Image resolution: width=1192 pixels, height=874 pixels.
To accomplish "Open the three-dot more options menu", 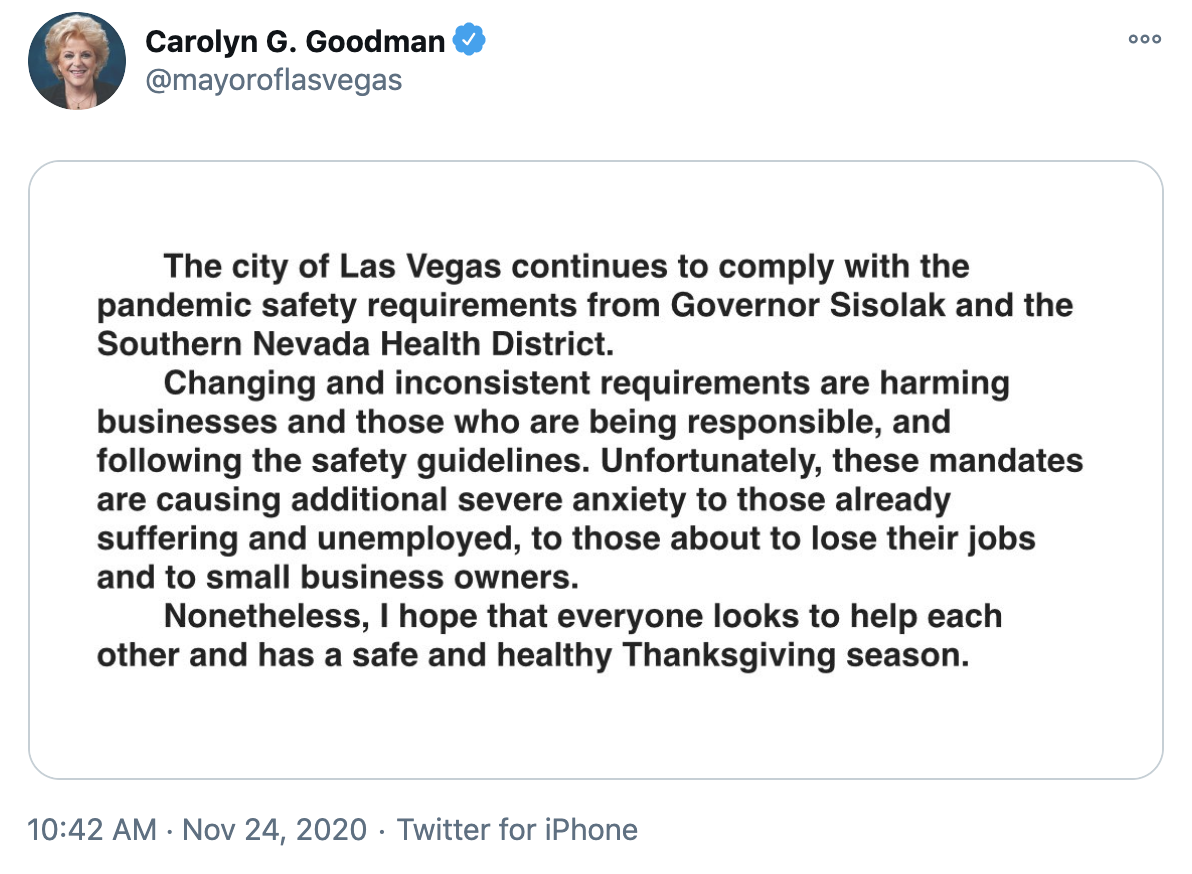I will [1144, 39].
